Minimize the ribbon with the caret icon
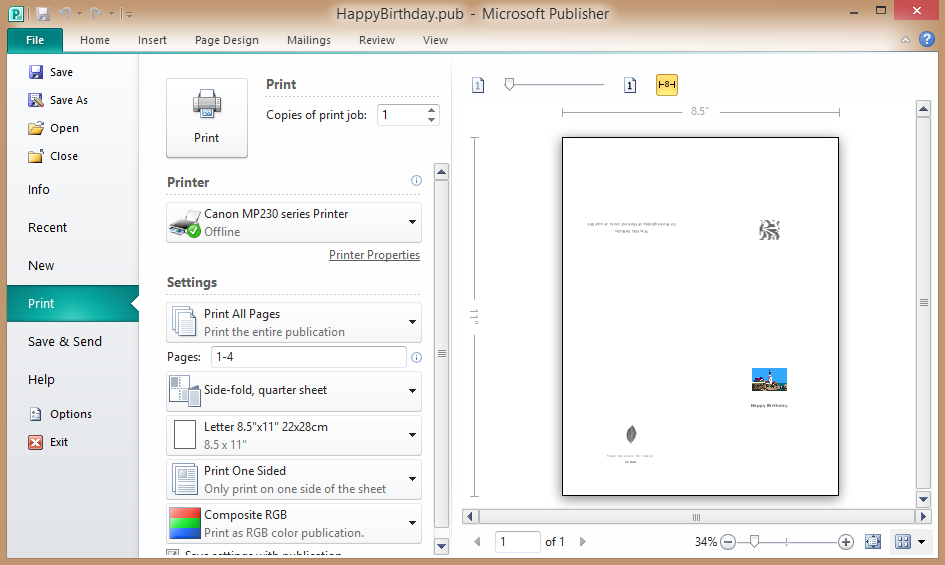The height and width of the screenshot is (565, 945). coord(905,40)
